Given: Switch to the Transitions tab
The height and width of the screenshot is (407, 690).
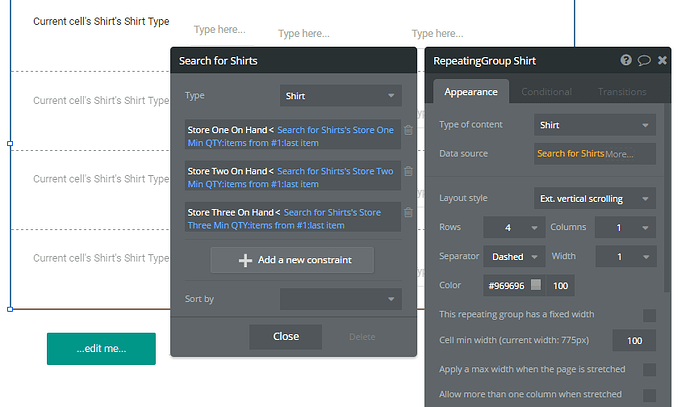Looking at the screenshot, I should [622, 92].
